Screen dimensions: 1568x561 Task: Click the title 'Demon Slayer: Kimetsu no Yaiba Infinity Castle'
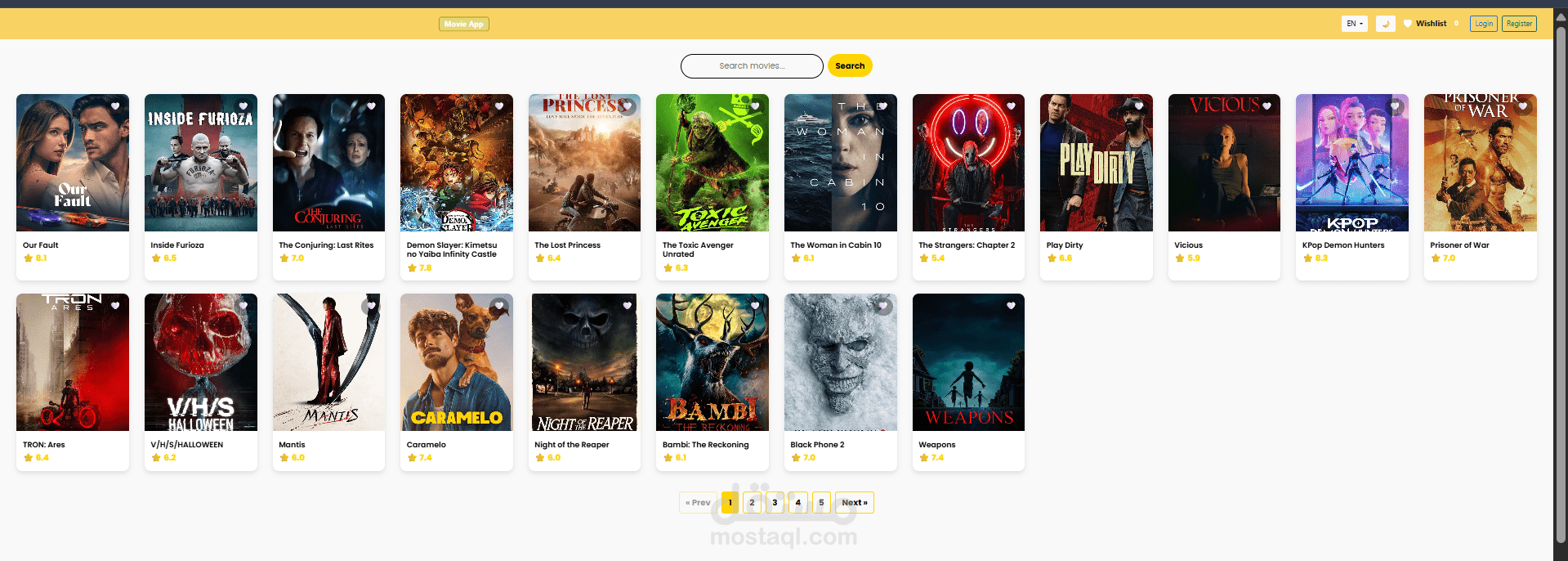(452, 249)
